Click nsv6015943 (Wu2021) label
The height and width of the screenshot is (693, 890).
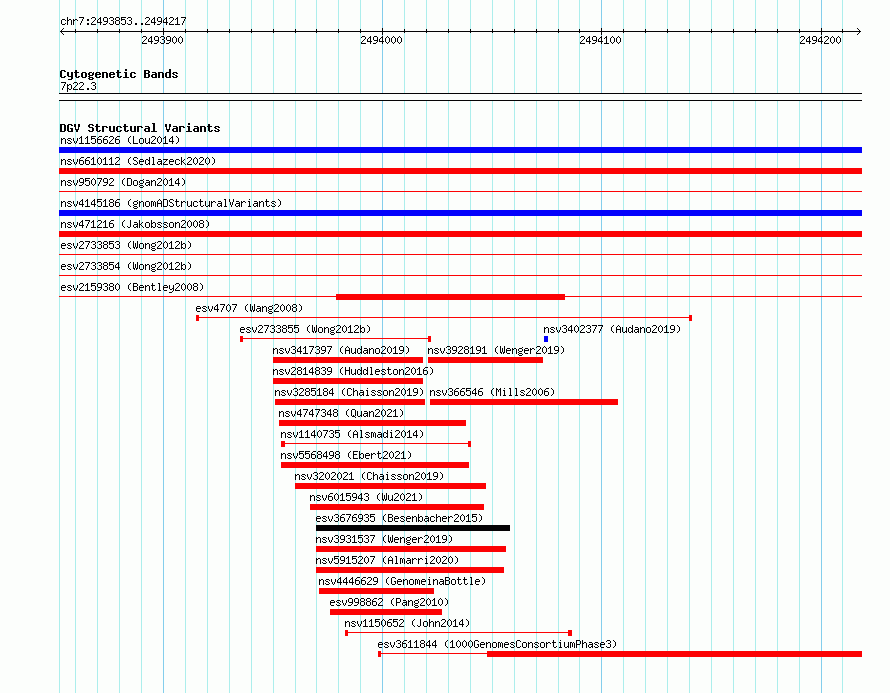tap(366, 497)
